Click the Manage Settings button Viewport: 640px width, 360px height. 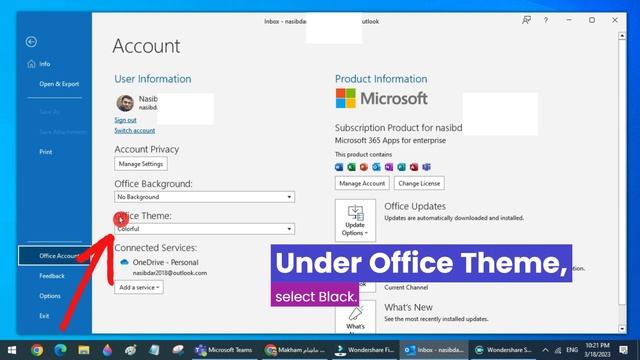[x=141, y=164]
